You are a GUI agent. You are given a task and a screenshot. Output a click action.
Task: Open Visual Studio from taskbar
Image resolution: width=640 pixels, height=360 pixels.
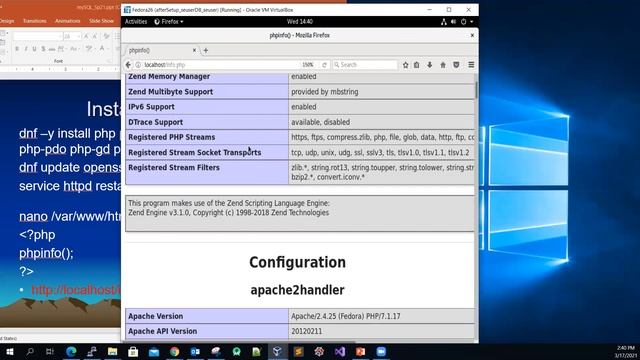tap(340, 351)
